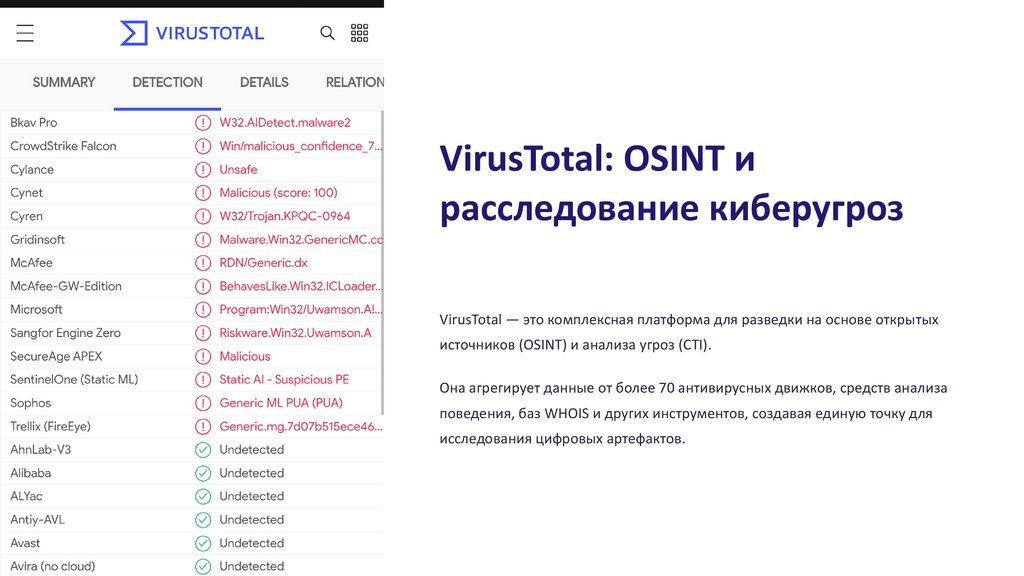Open the hamburger menu
The width and height of the screenshot is (1024, 576).
point(25,33)
